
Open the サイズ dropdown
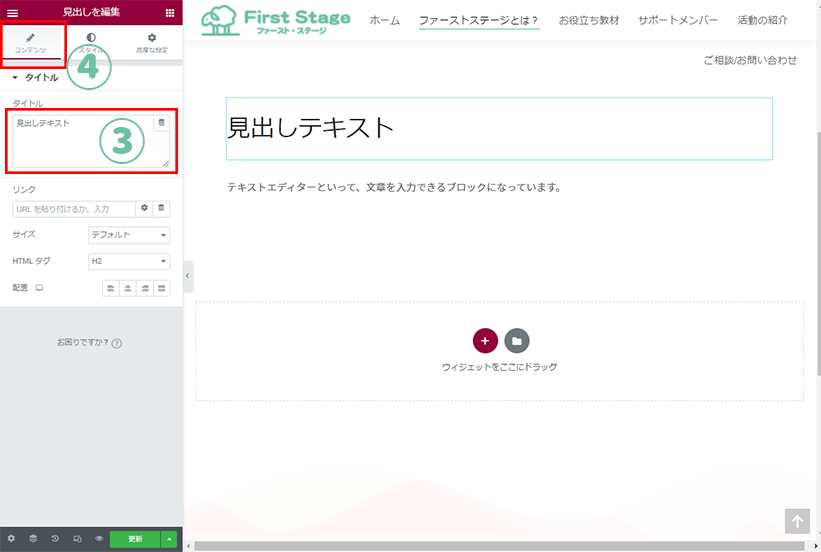point(129,235)
